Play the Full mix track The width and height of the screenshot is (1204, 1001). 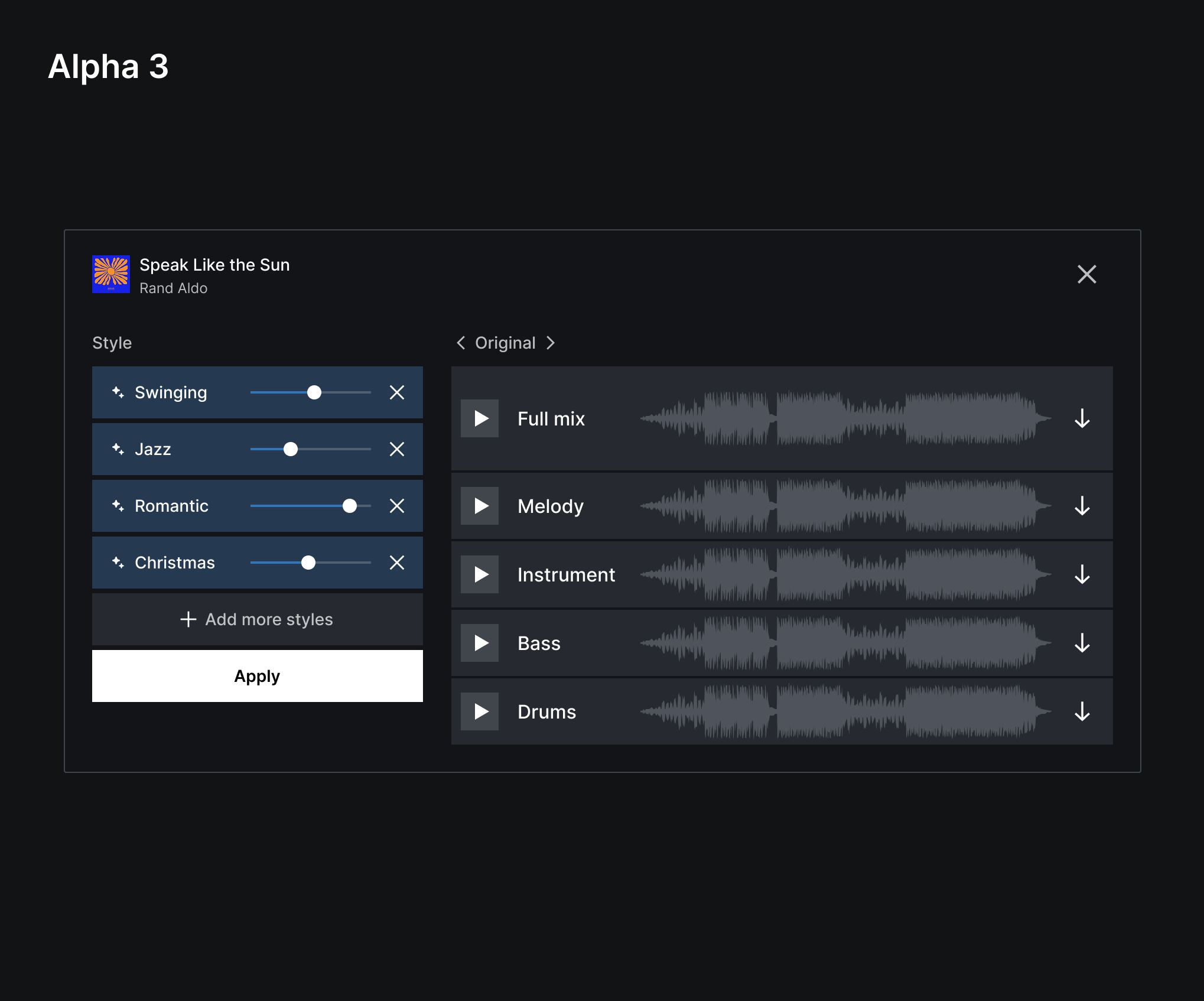[x=480, y=418]
